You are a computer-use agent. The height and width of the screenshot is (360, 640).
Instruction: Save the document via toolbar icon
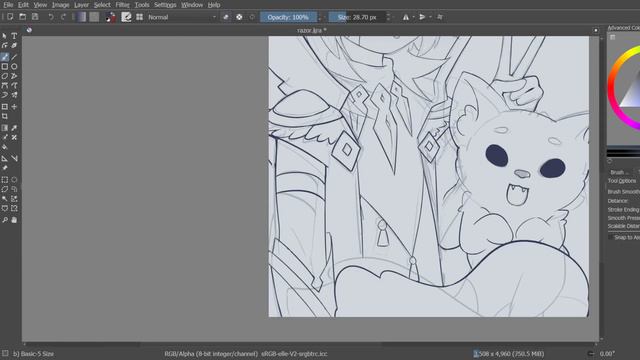pyautogui.click(x=35, y=17)
